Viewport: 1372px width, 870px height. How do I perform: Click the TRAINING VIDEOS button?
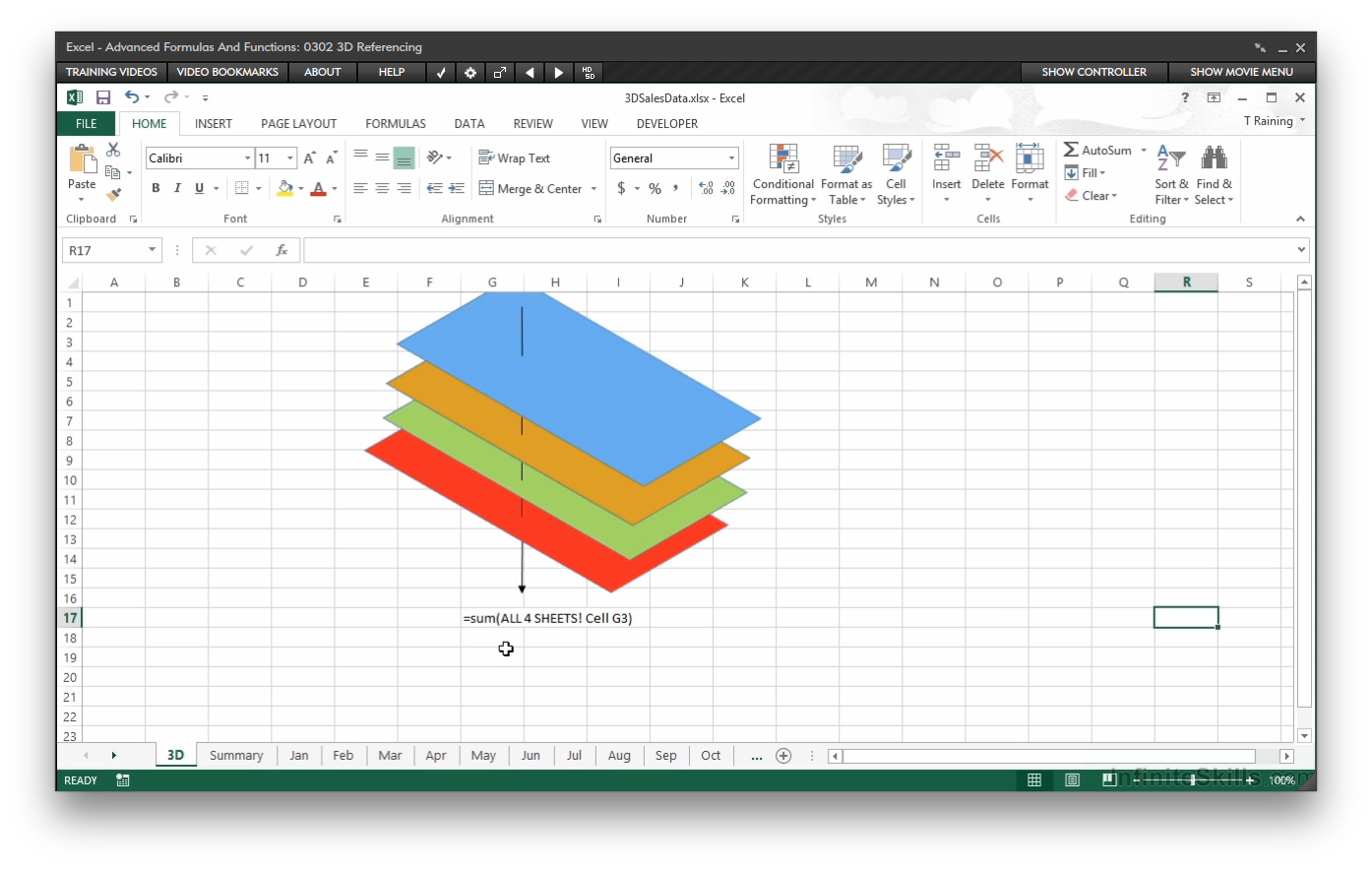(111, 72)
